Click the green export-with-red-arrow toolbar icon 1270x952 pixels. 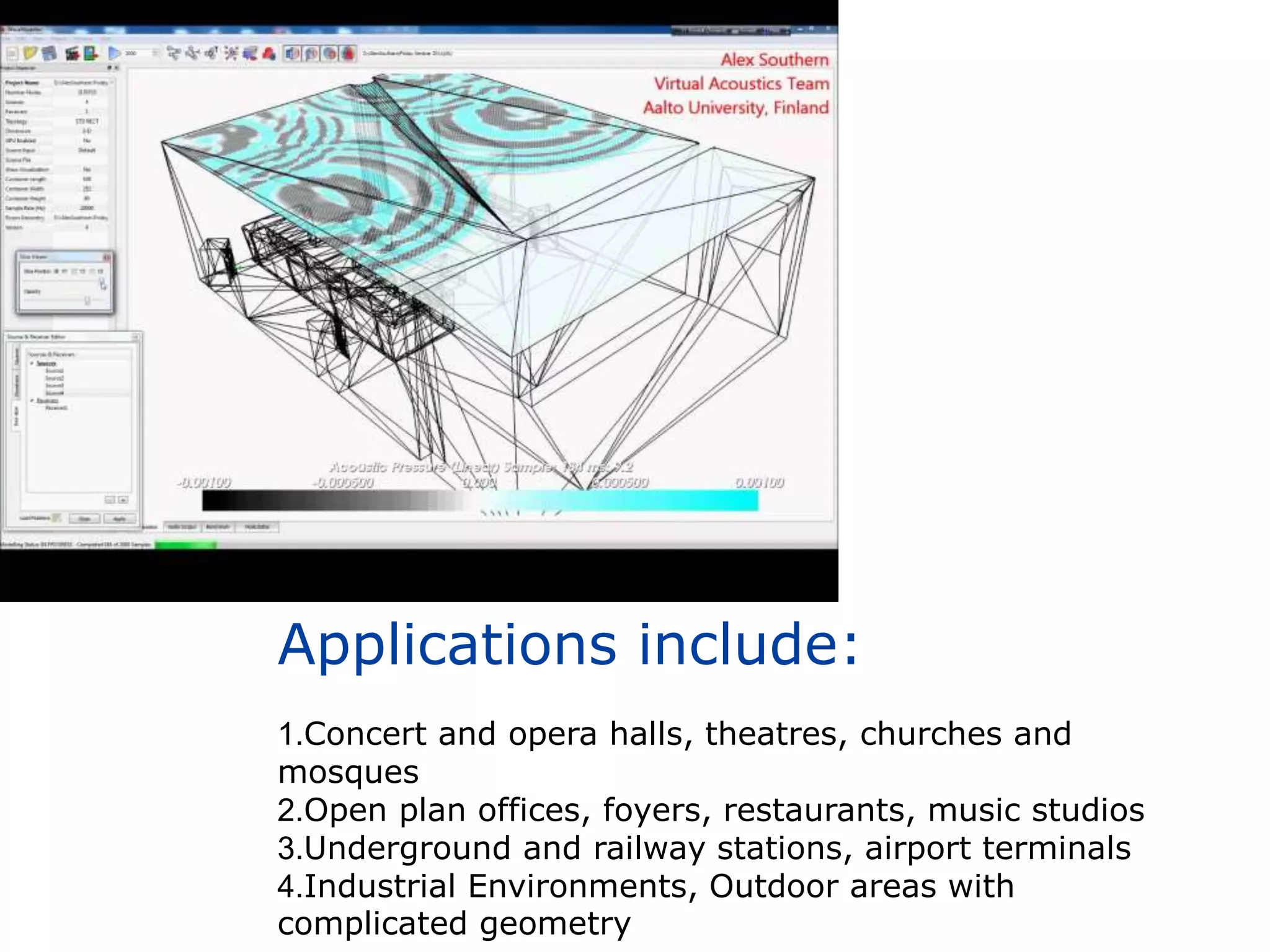tap(91, 54)
